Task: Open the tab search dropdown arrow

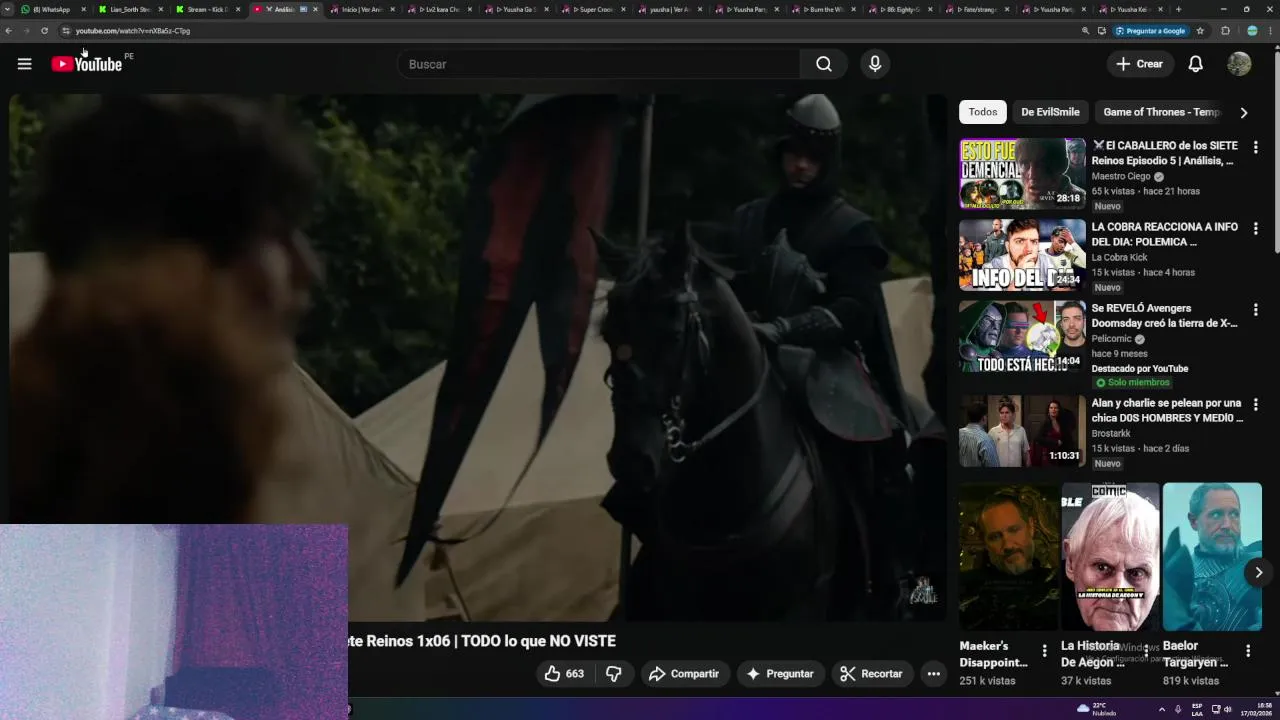Action: click(x=8, y=9)
